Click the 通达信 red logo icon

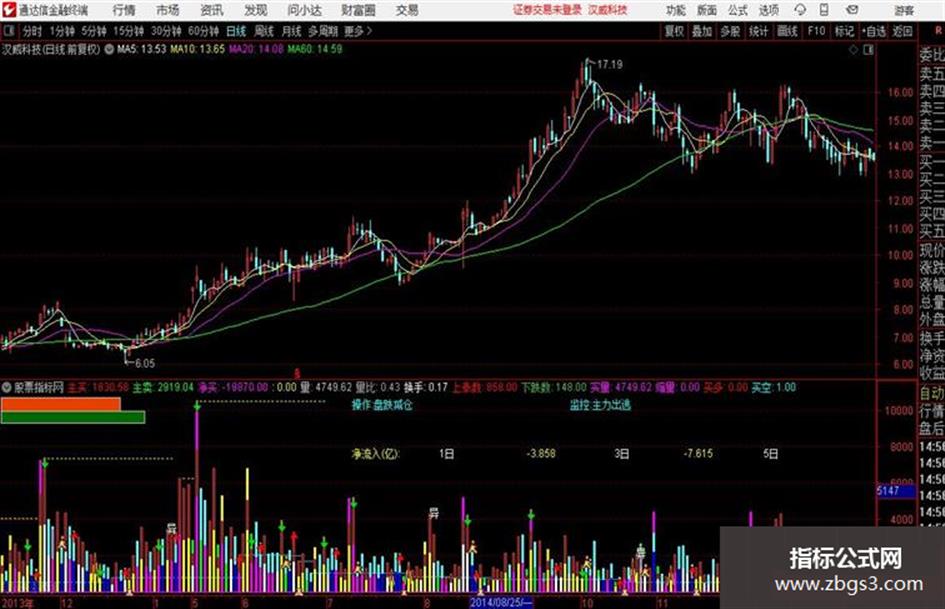pos(8,10)
